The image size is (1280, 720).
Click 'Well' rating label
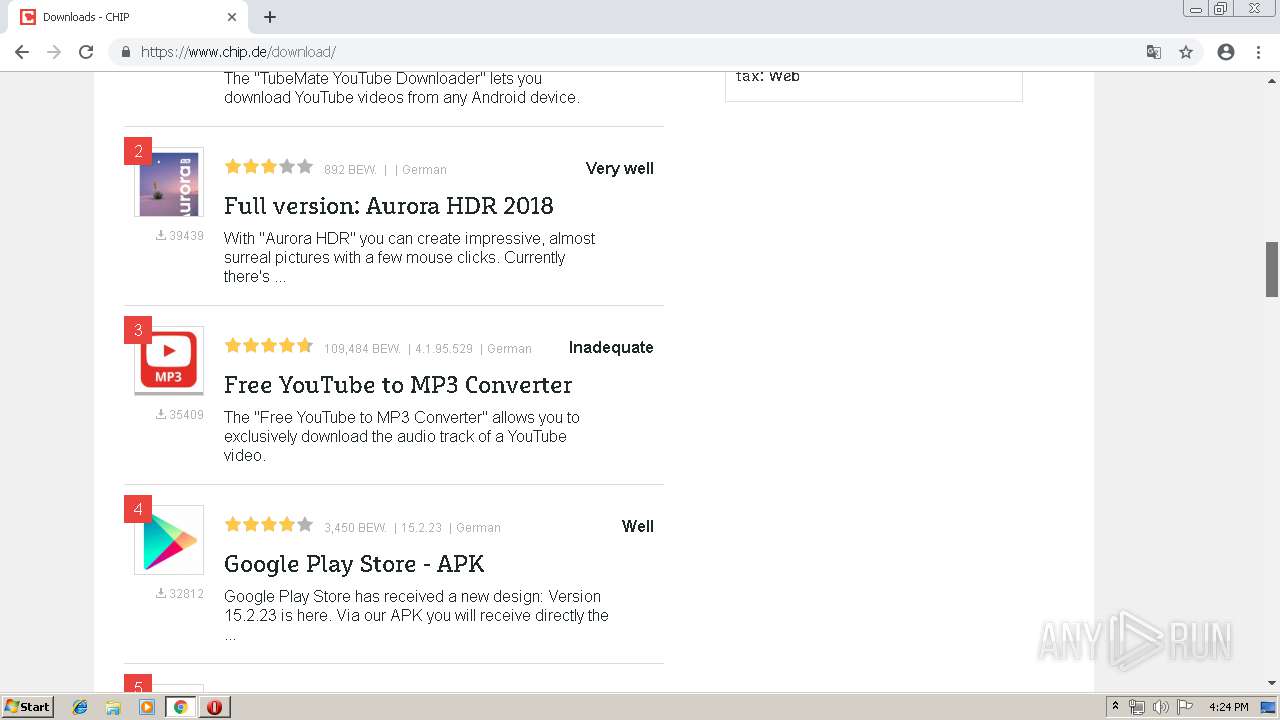pos(638,527)
